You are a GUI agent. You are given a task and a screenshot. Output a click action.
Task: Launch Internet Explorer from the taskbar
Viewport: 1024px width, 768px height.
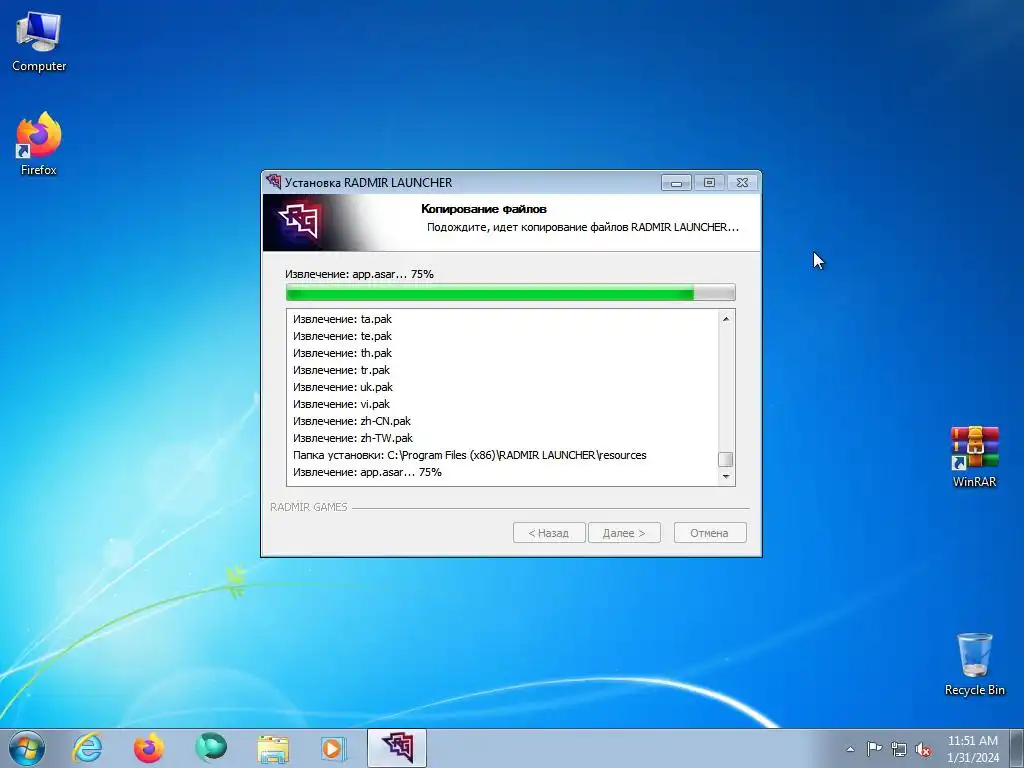[88, 748]
